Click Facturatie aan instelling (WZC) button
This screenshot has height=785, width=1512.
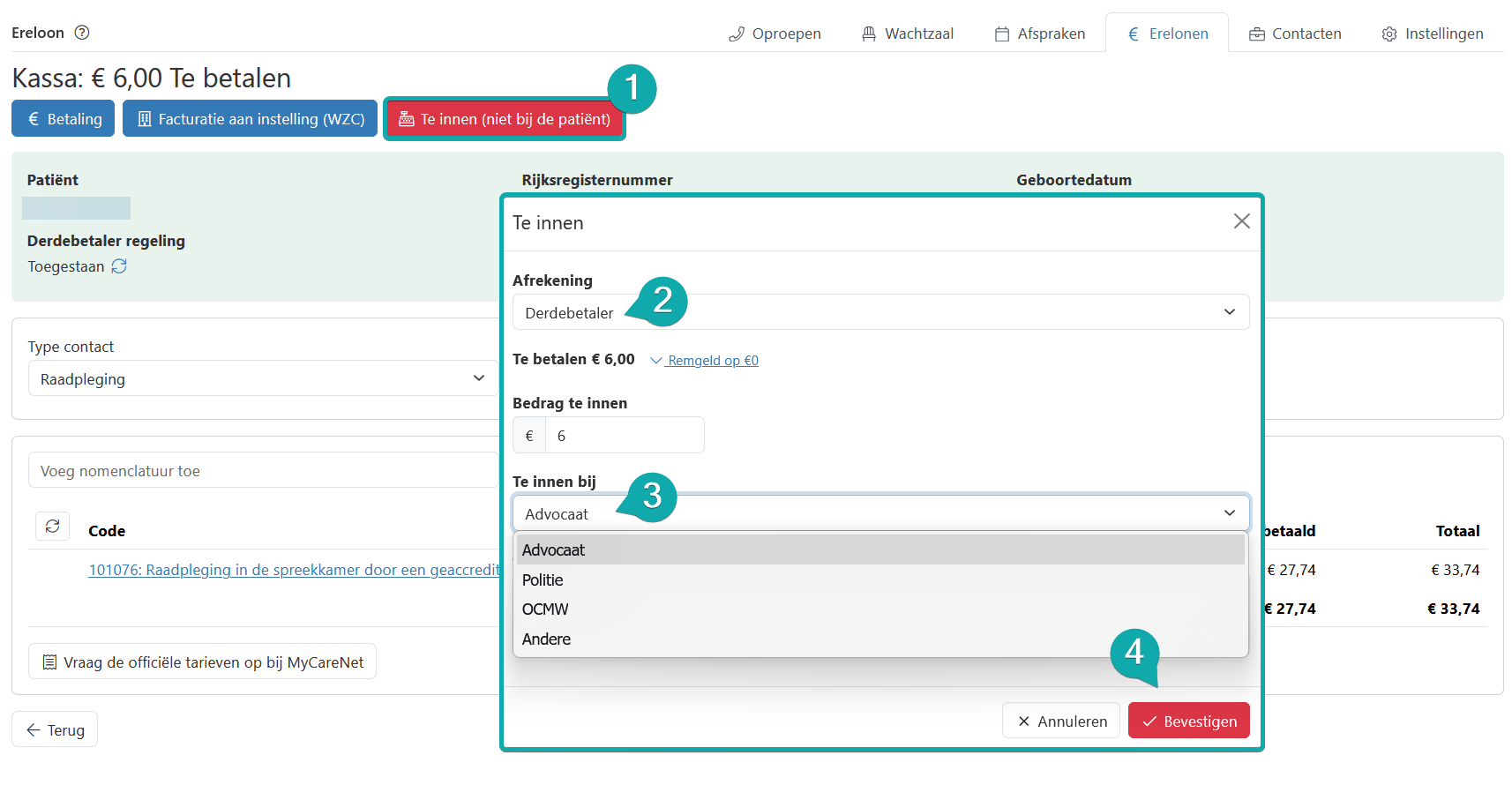coord(251,118)
